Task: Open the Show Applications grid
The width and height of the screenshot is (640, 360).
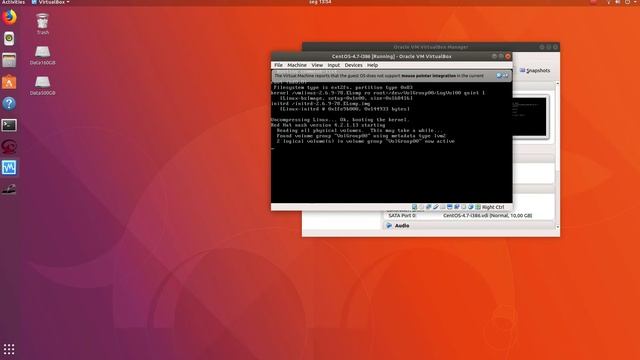Action: 9,349
